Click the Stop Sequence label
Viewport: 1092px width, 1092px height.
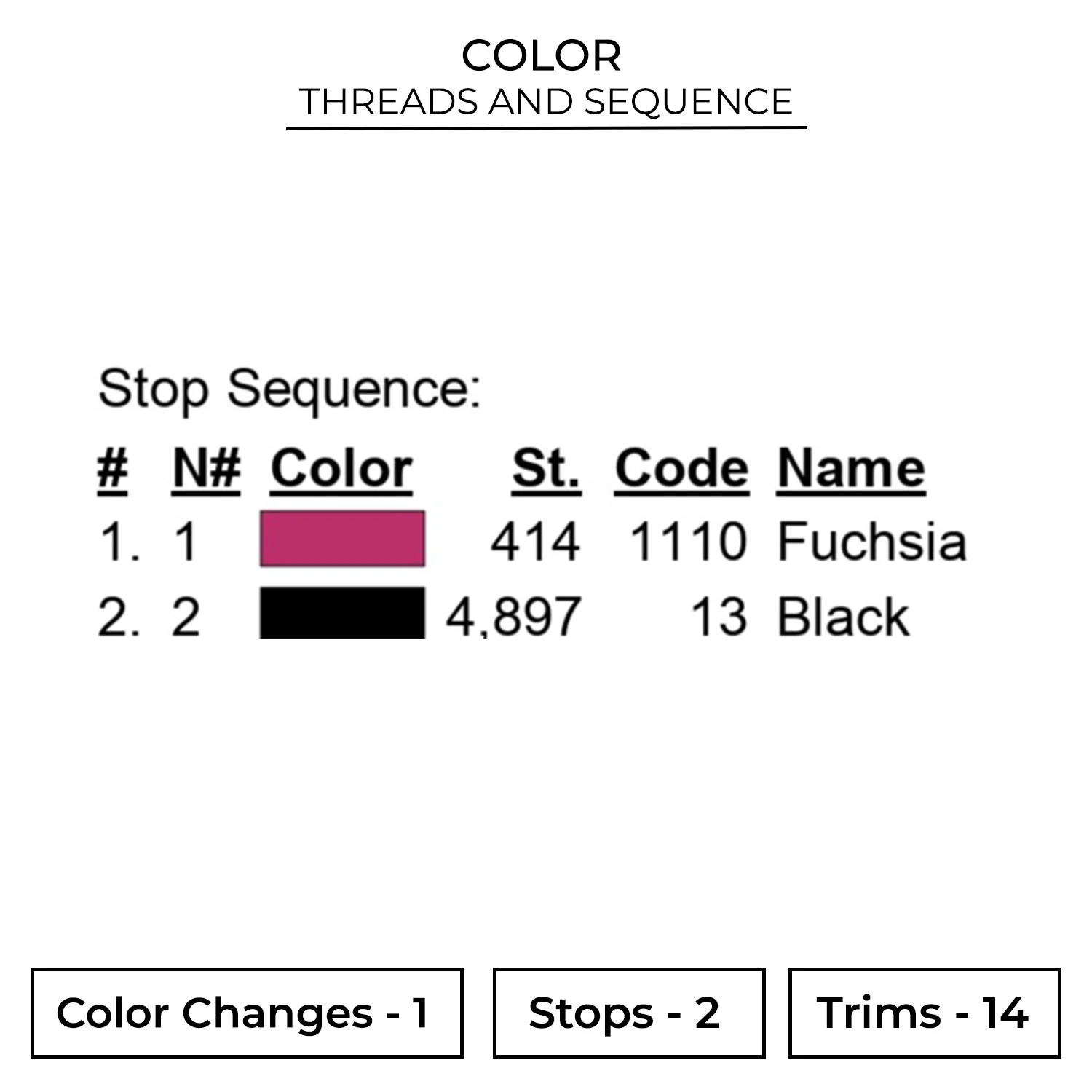tap(289, 389)
